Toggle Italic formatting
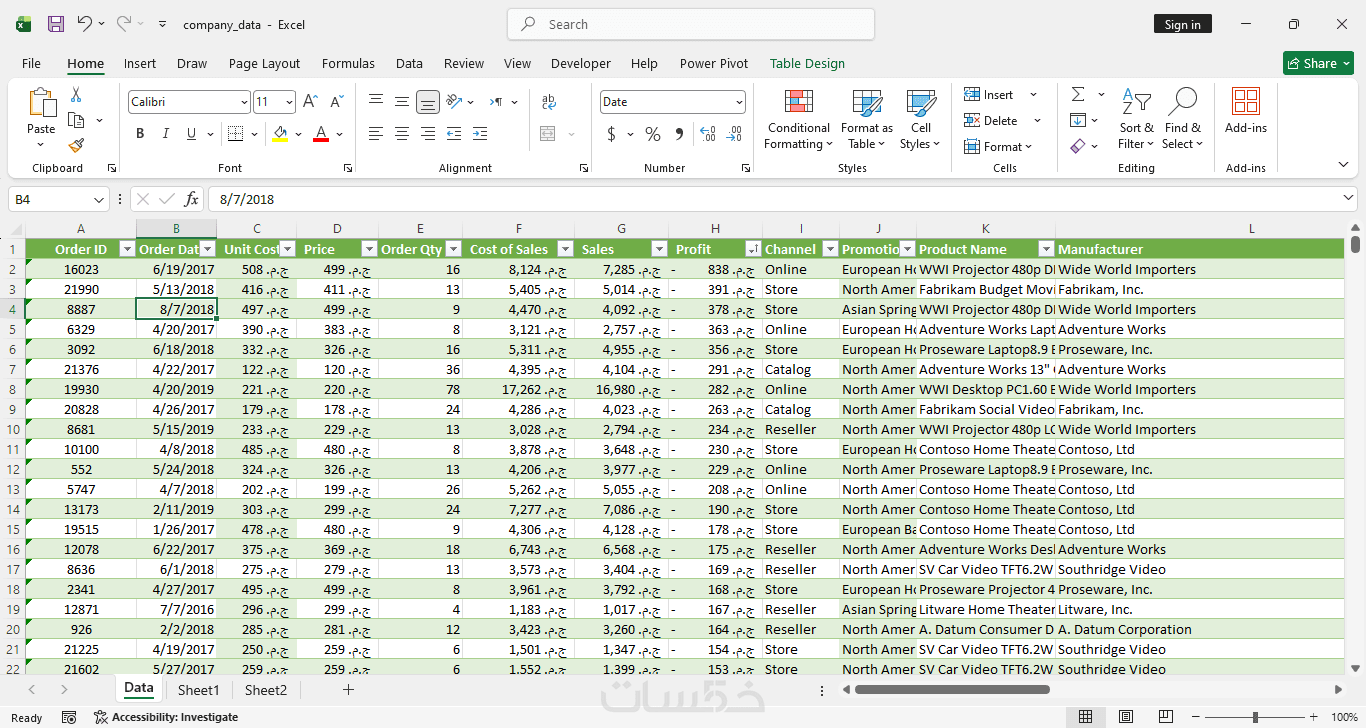 click(x=165, y=134)
